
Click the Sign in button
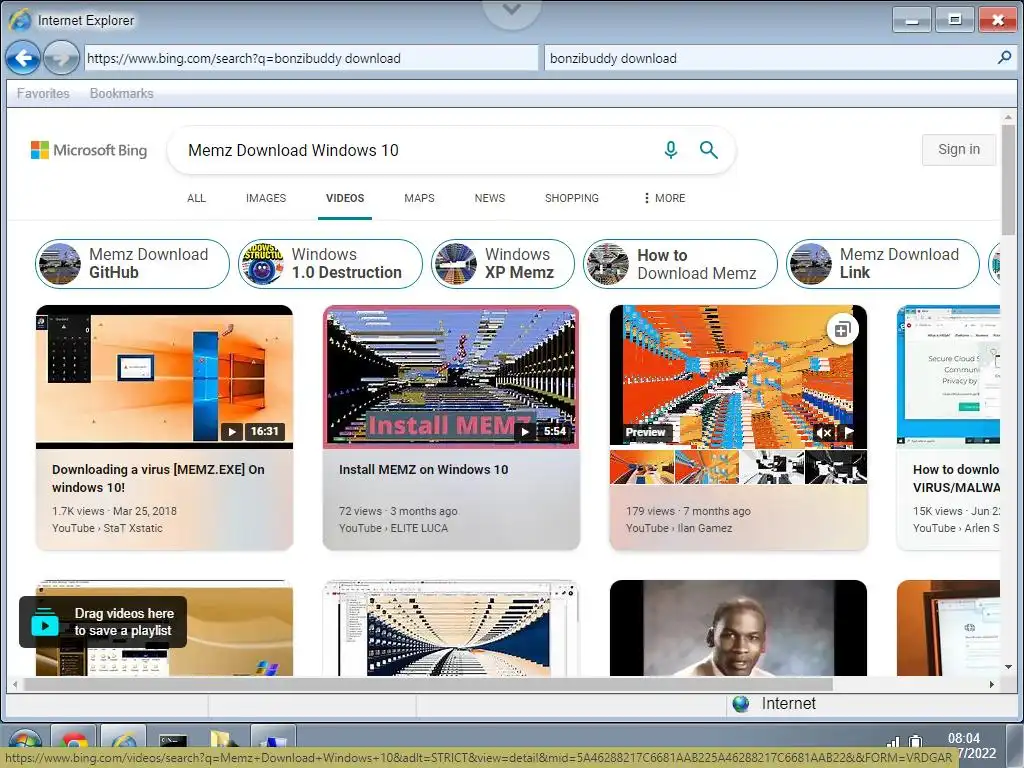959,150
